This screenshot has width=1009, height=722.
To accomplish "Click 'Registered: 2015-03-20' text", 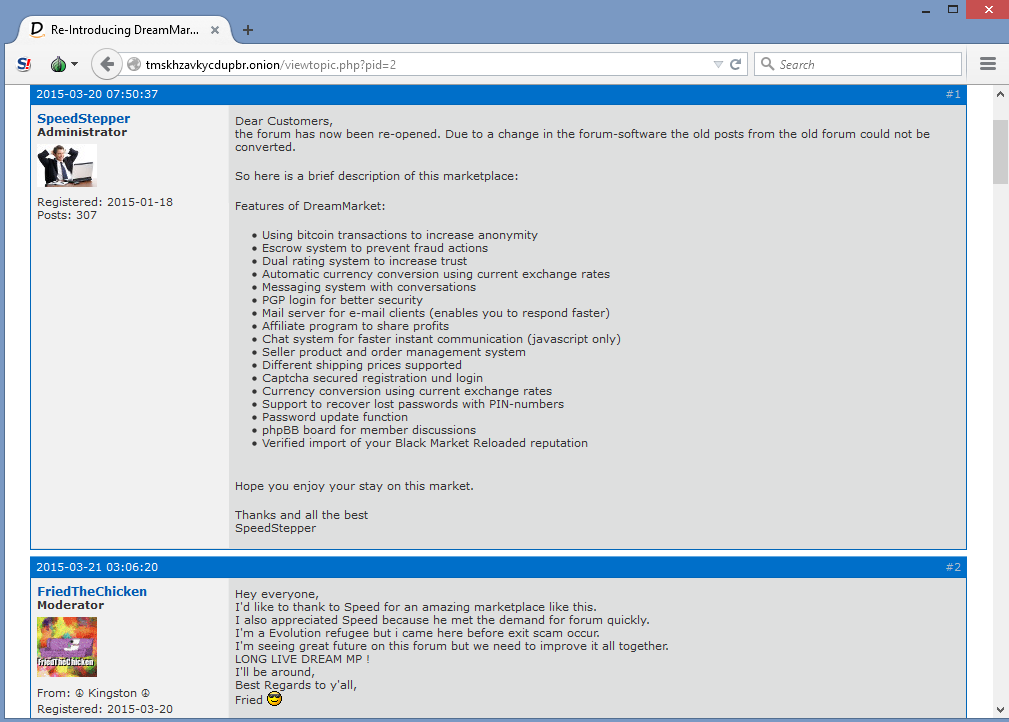I will pyautogui.click(x=105, y=709).
